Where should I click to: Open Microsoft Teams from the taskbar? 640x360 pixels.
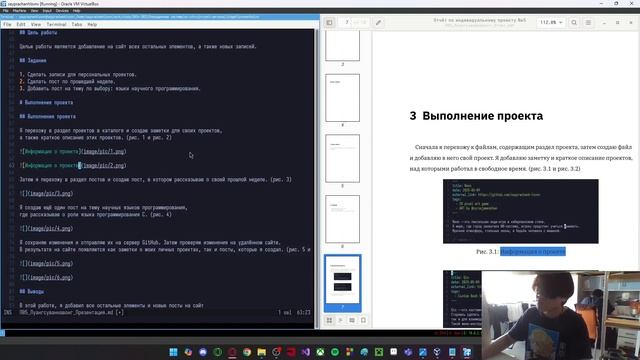point(408,352)
